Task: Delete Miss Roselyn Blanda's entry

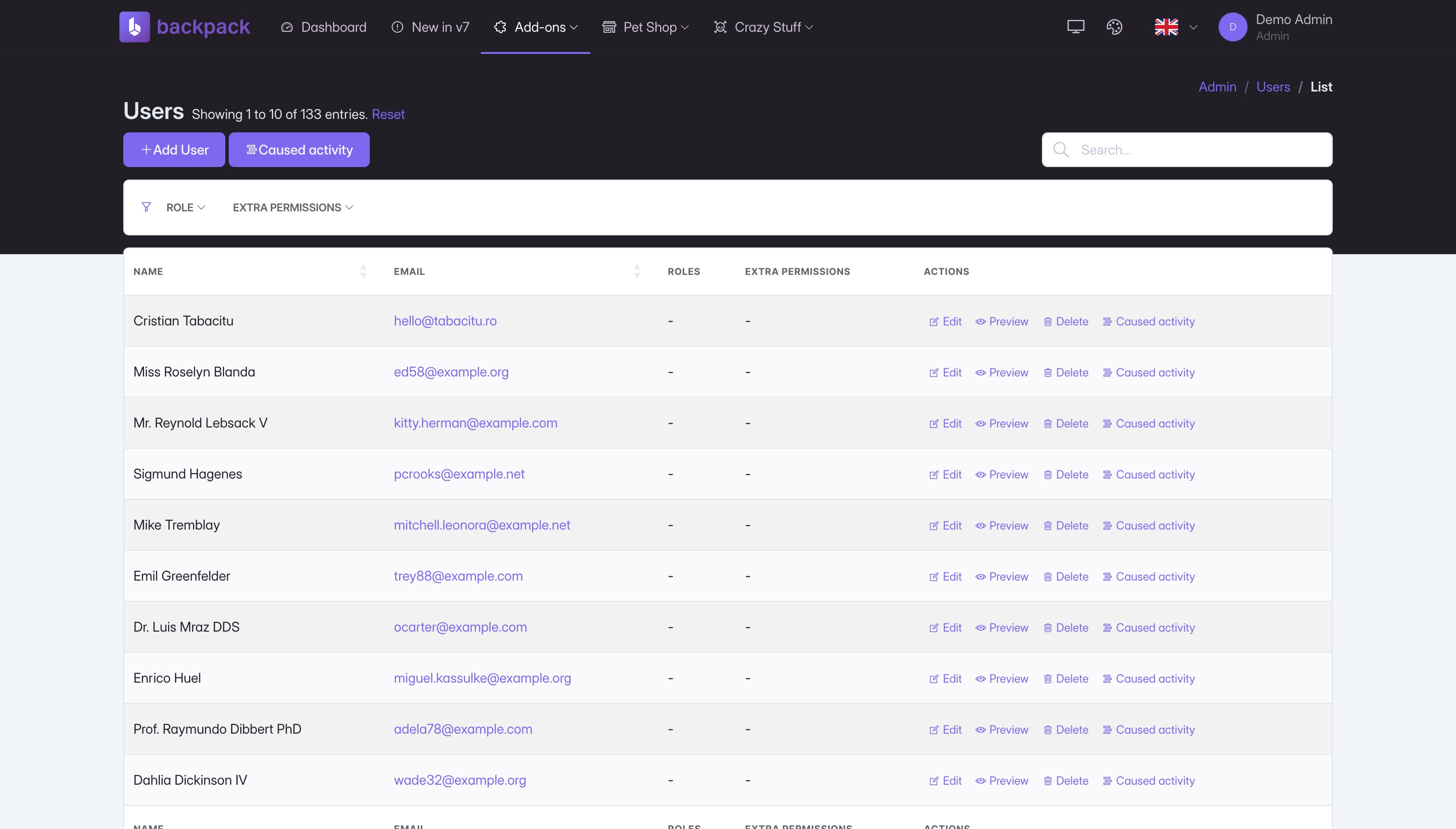Action: pyautogui.click(x=1066, y=372)
